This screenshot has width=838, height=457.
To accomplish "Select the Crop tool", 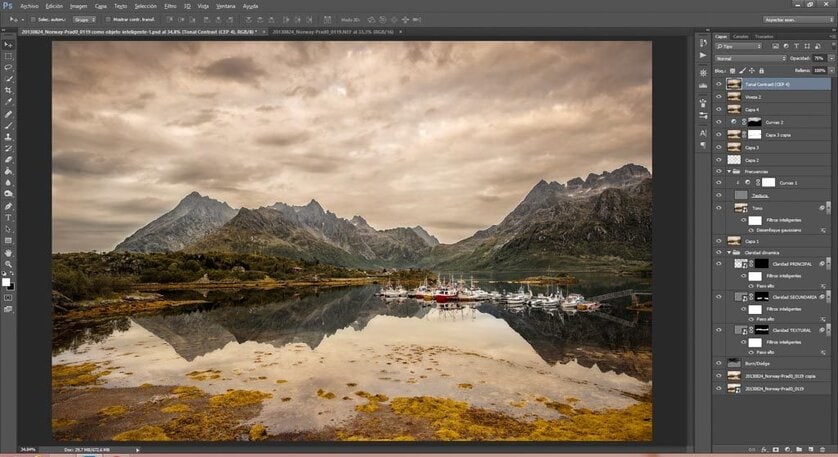I will tap(9, 90).
